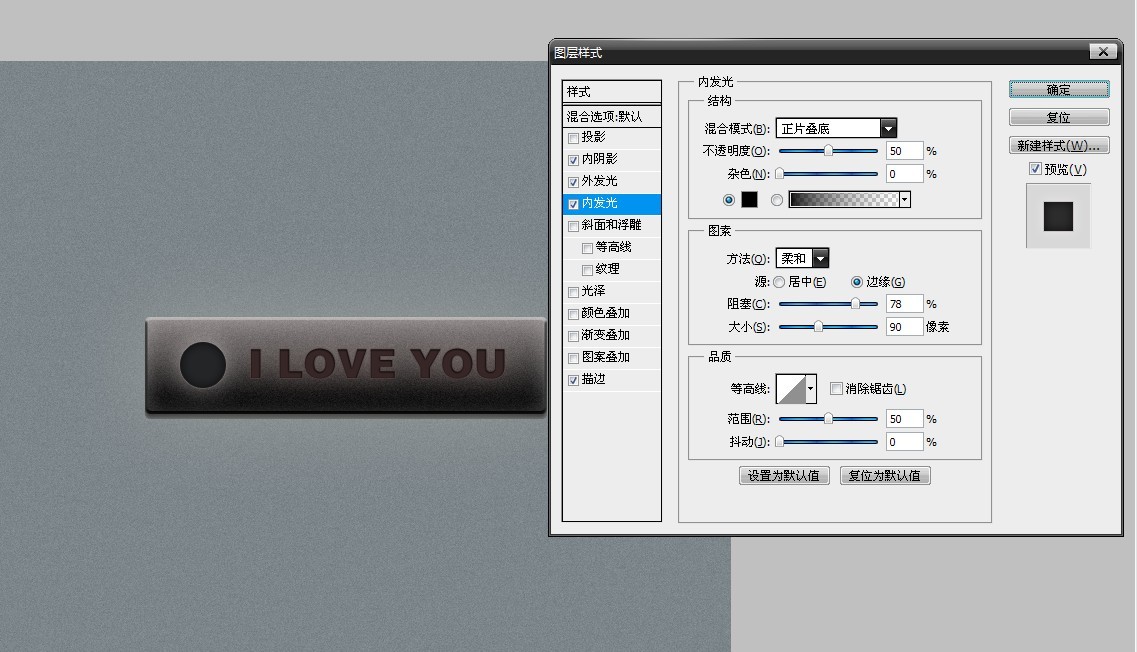Viewport: 1137px width, 652px height.
Task: Open the contour picker dropdown arrow
Action: coord(810,389)
